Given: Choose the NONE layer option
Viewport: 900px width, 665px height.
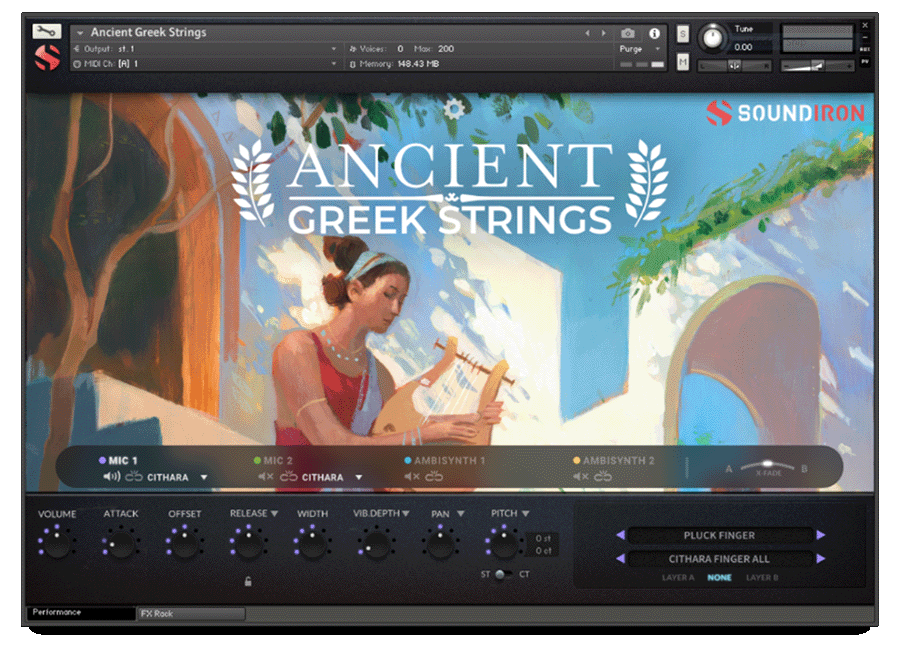Looking at the screenshot, I should [719, 577].
